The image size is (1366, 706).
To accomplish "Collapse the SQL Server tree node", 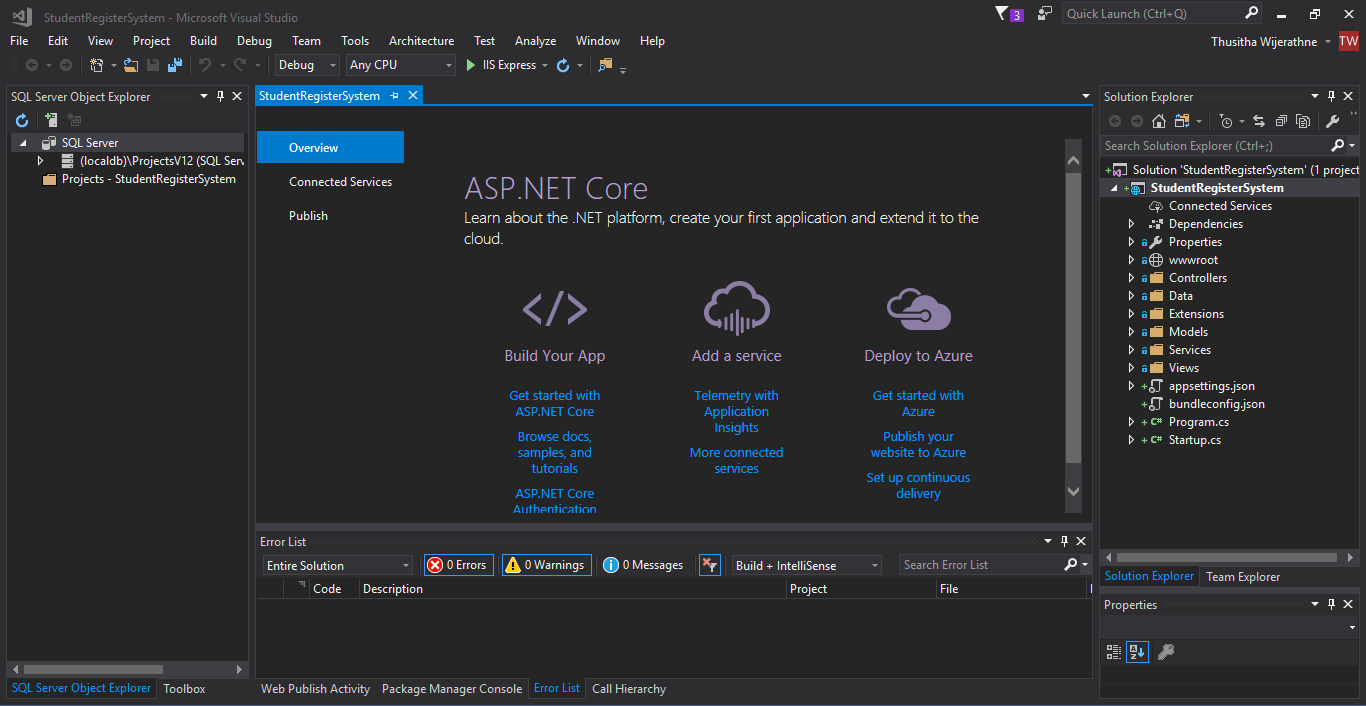I will 23,143.
